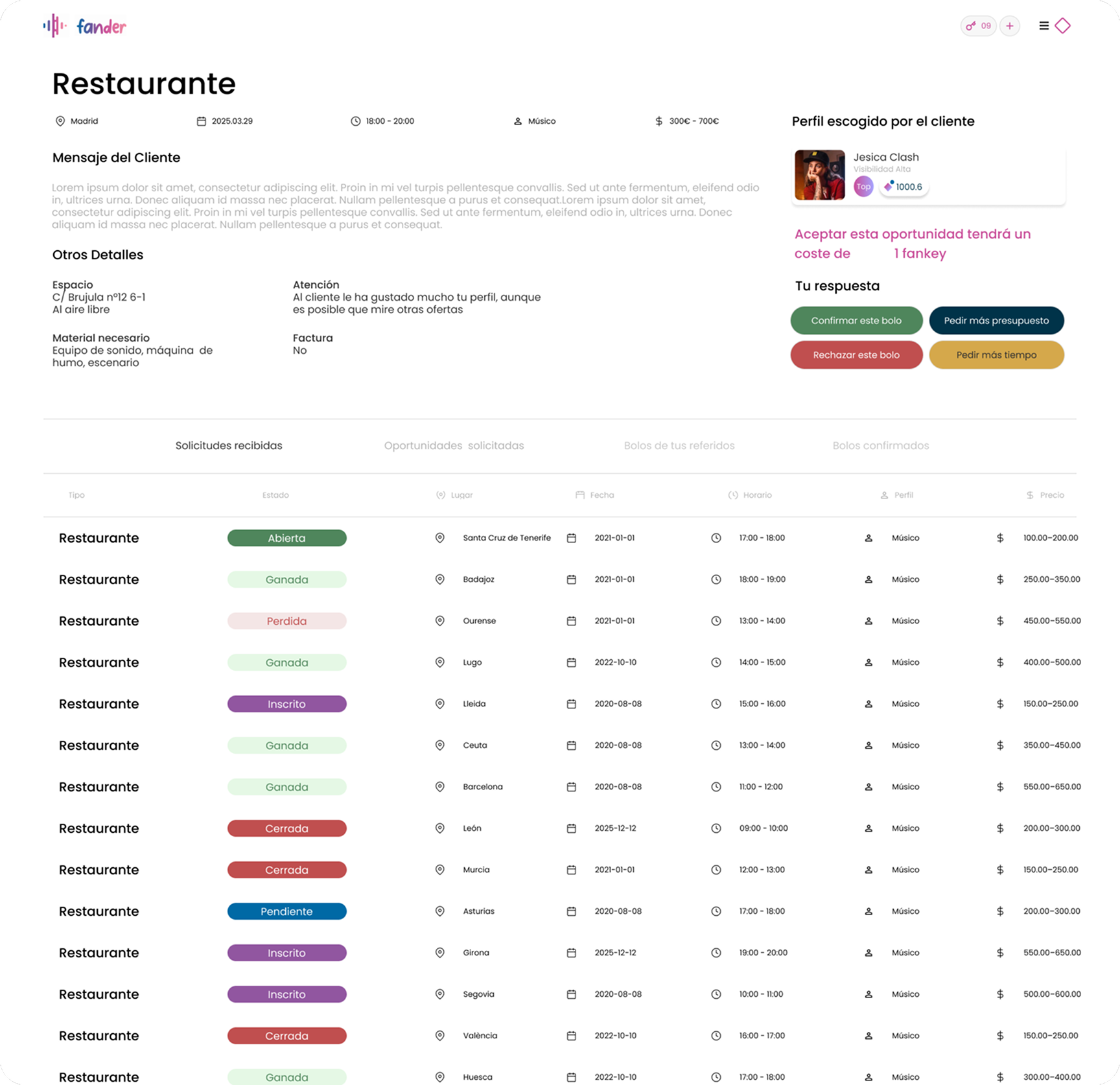Toggle the Abierta status badge on the first row
The image size is (1120, 1085).
tap(286, 537)
